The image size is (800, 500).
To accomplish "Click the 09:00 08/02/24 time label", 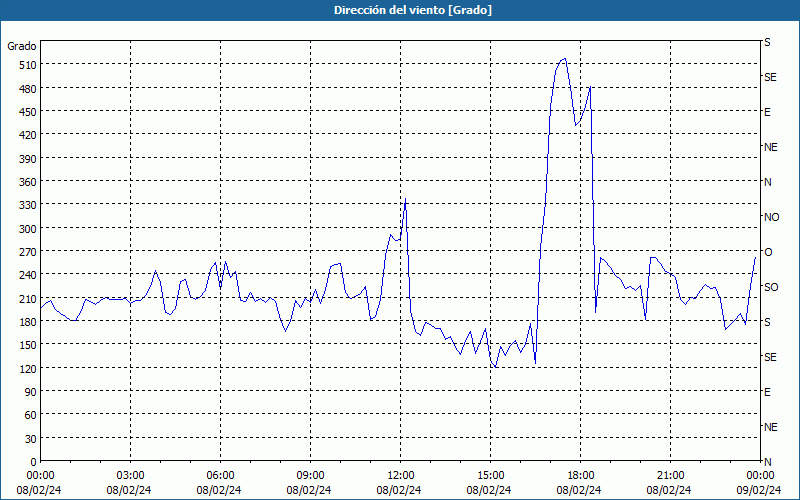I will coord(309,483).
